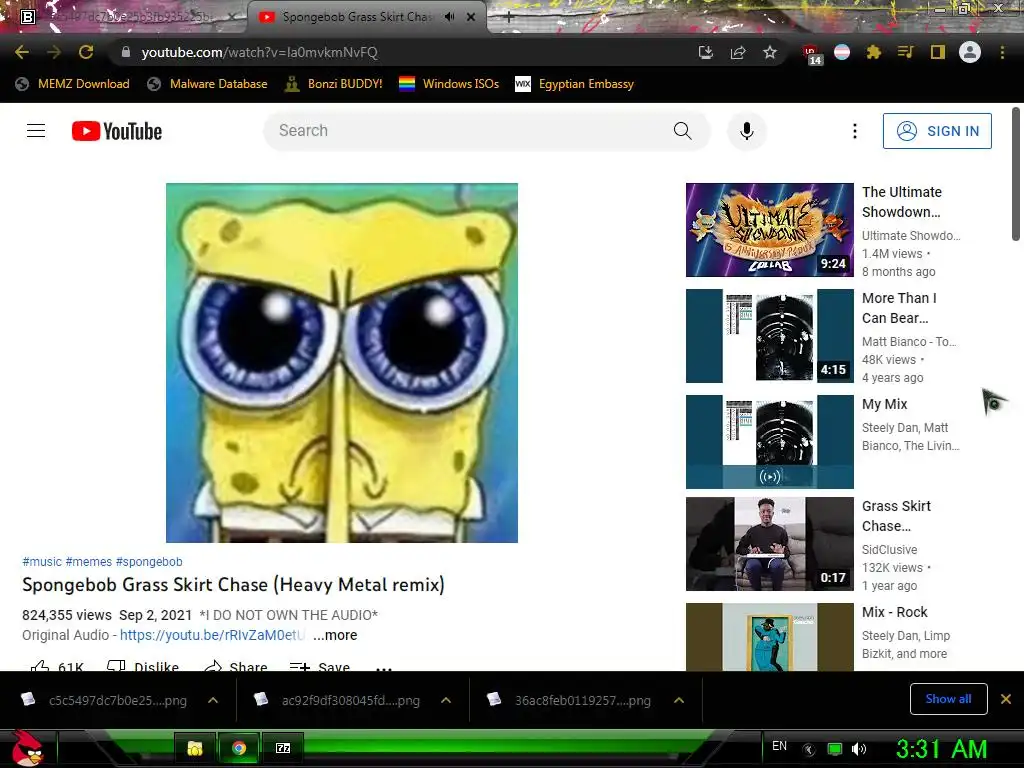The width and height of the screenshot is (1024, 768).
Task: Expand description with ...more
Action: point(335,635)
